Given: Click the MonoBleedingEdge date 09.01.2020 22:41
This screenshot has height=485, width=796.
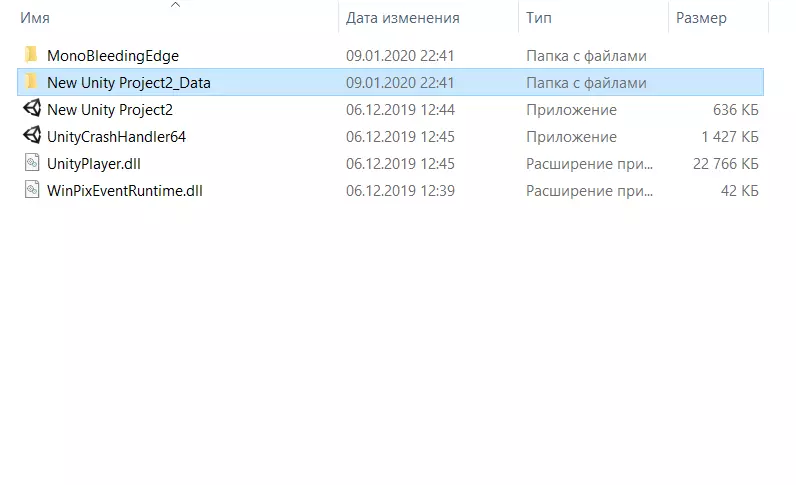Looking at the screenshot, I should click(x=400, y=56).
